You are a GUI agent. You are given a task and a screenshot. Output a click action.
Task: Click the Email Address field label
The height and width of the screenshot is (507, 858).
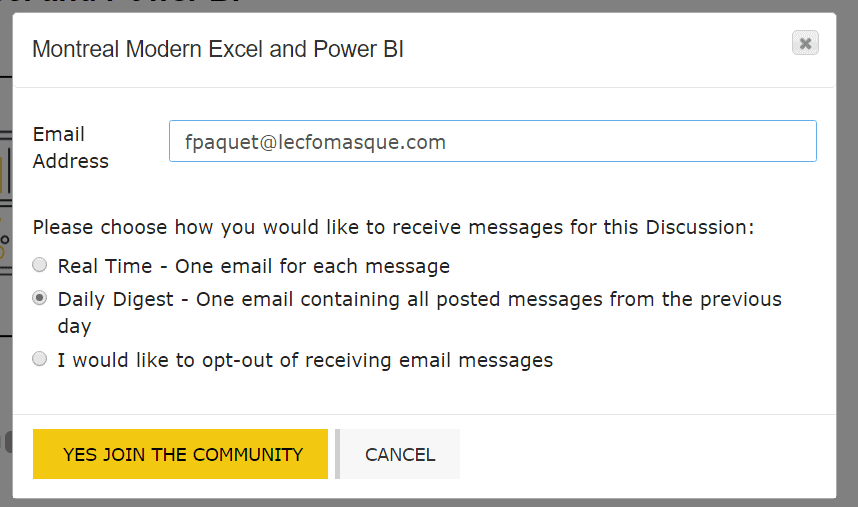[70, 147]
